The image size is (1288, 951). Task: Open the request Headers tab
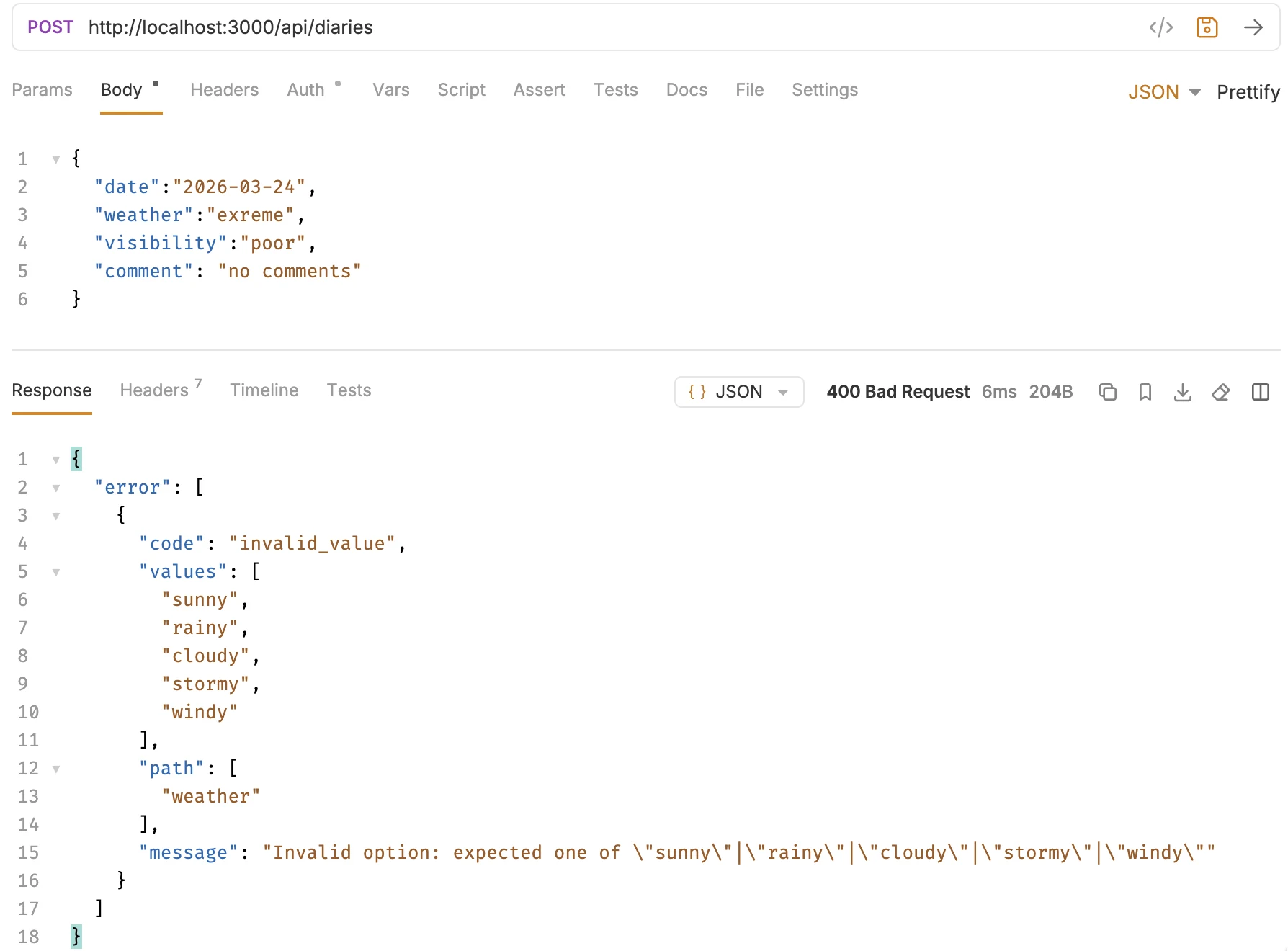point(224,90)
